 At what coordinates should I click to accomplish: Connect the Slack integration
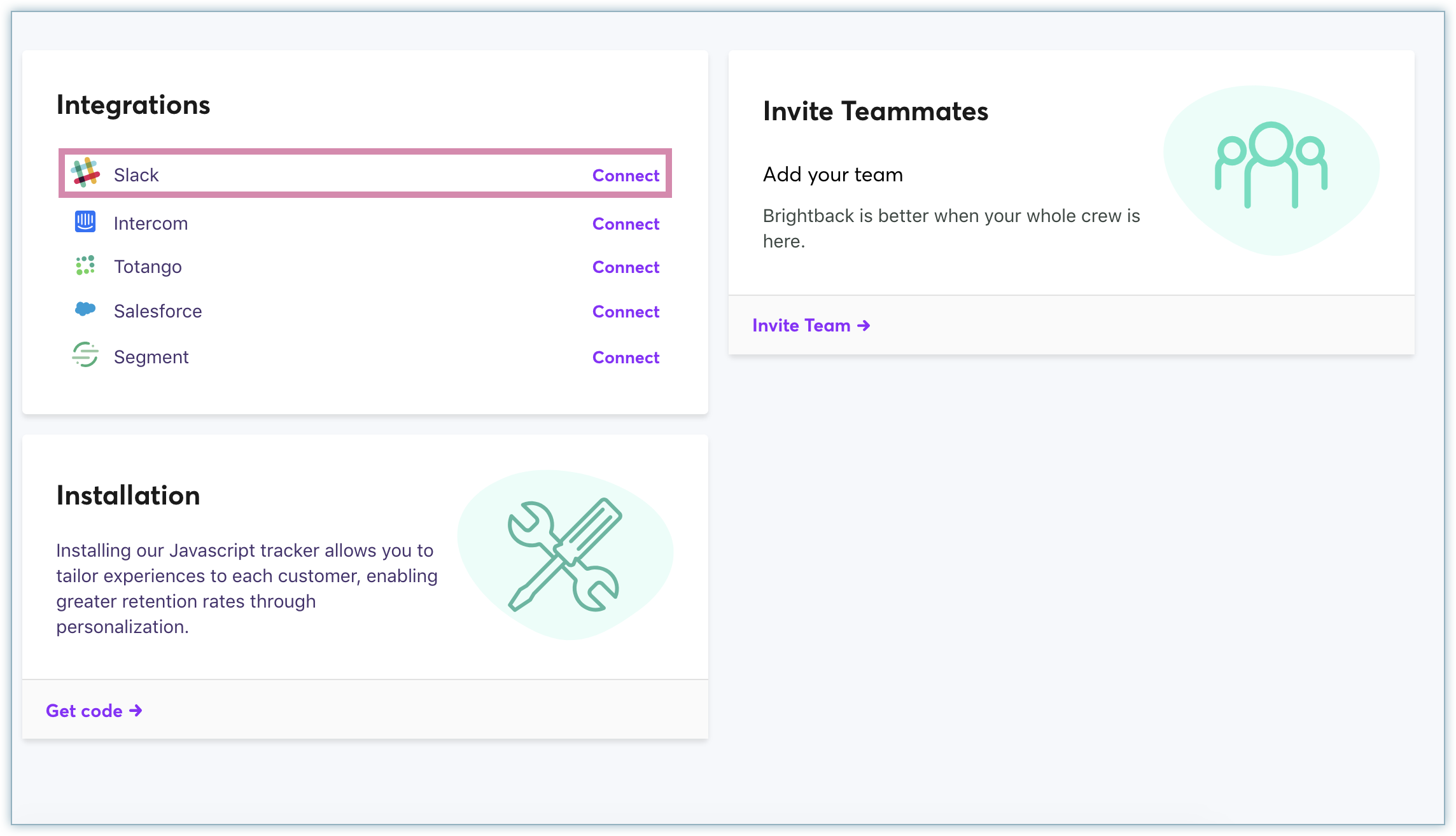click(x=626, y=176)
